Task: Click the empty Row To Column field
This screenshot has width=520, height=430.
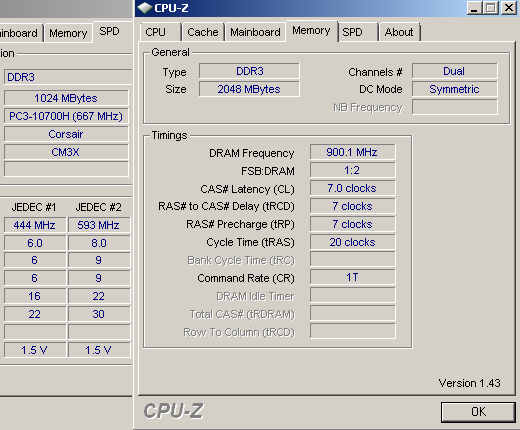Action: [353, 331]
